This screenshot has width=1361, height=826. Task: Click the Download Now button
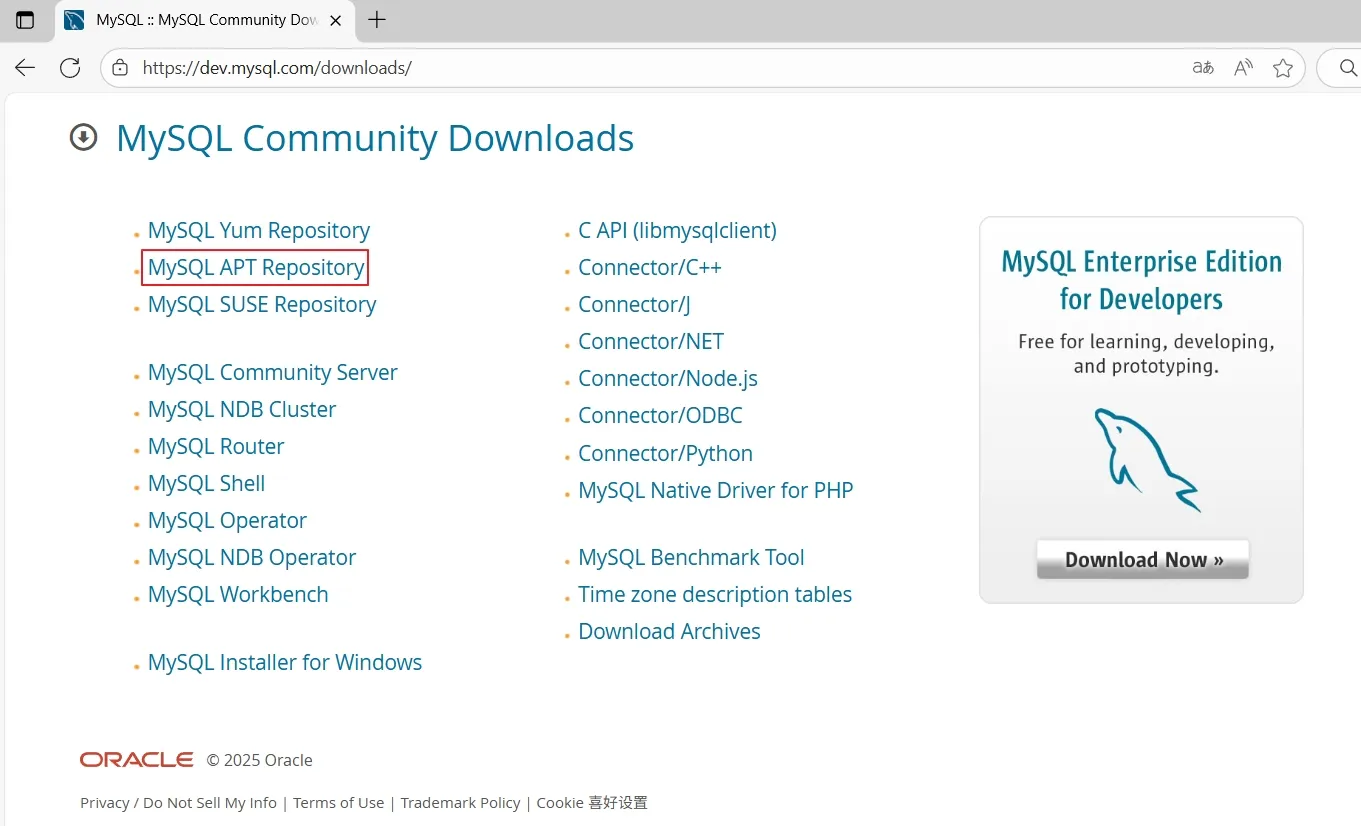coord(1143,560)
